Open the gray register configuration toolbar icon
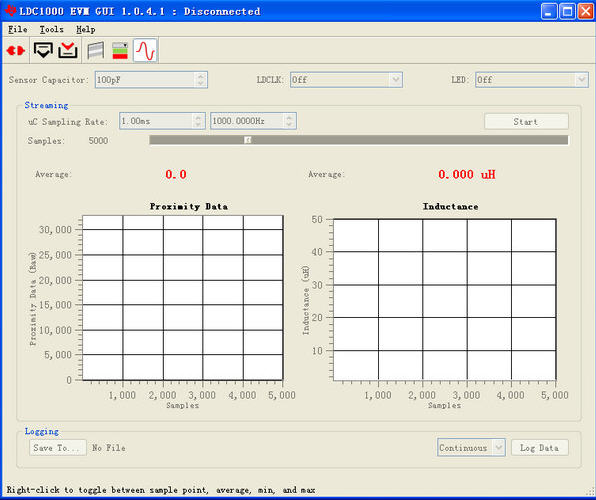The width and height of the screenshot is (596, 500). (x=95, y=50)
